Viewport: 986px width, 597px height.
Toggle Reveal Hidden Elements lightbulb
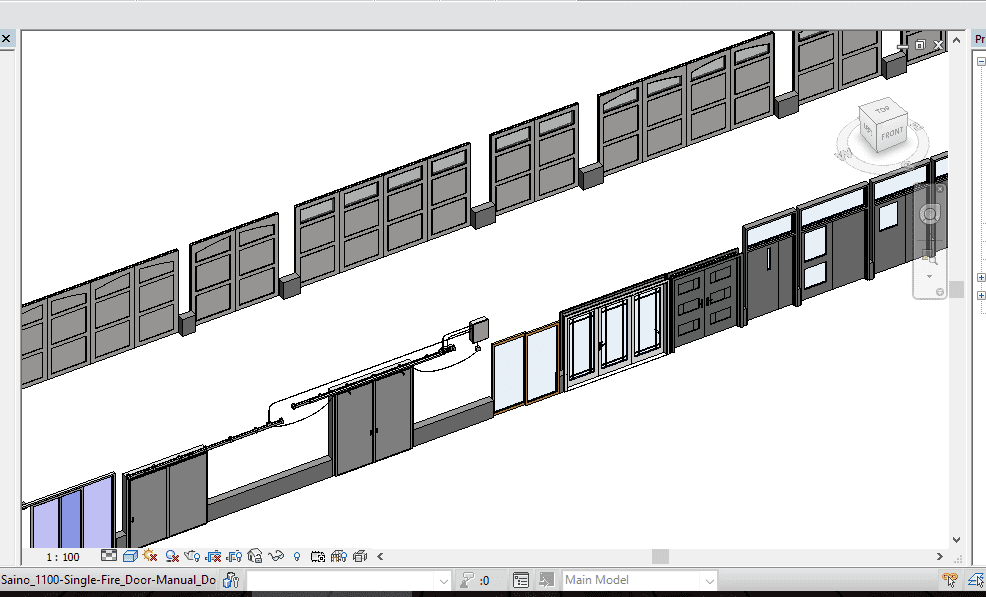(x=297, y=556)
